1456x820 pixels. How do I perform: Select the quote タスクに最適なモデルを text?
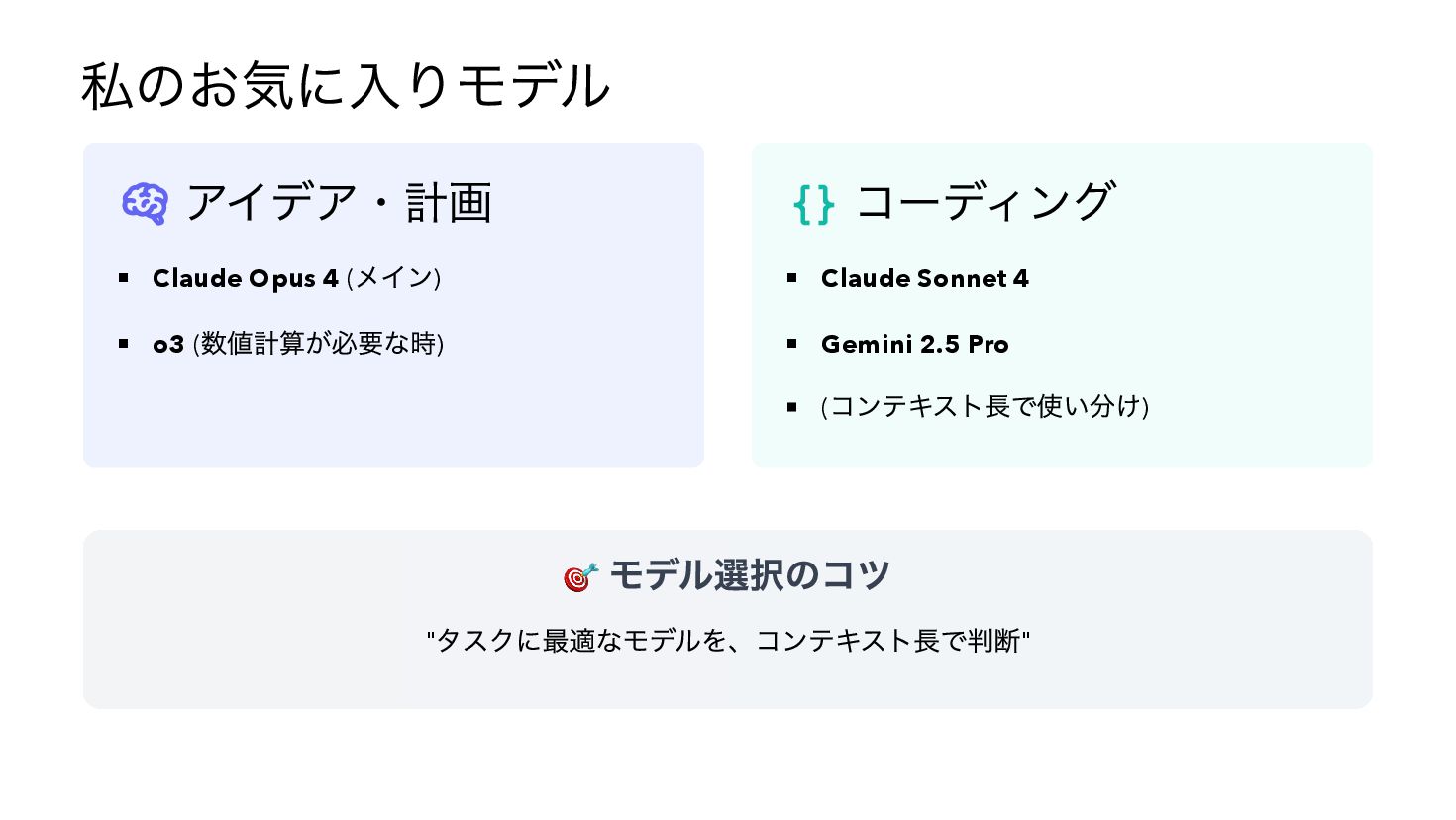pos(728,641)
